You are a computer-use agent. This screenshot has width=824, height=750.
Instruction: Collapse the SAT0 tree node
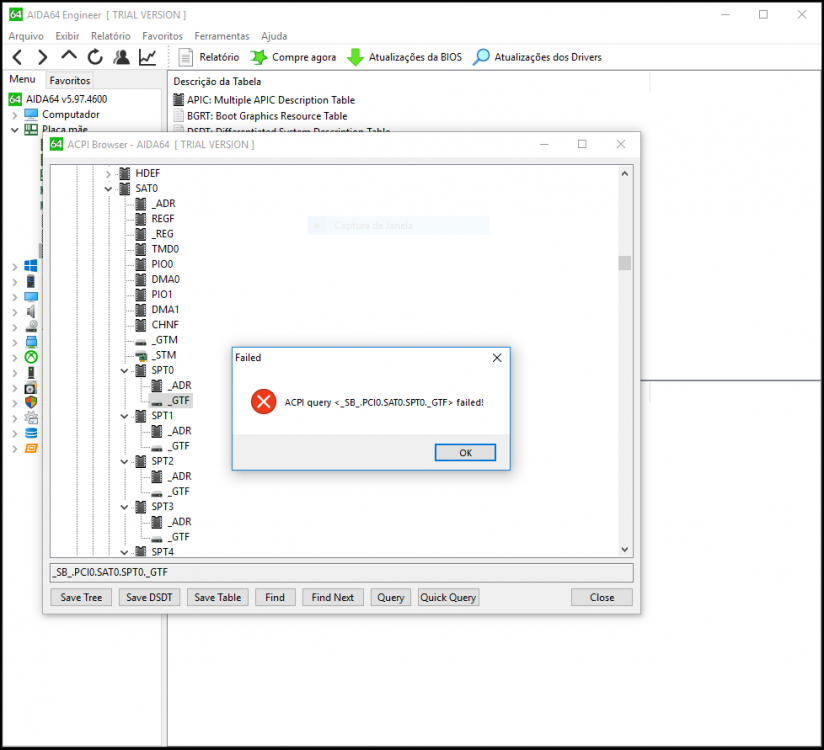pos(108,189)
